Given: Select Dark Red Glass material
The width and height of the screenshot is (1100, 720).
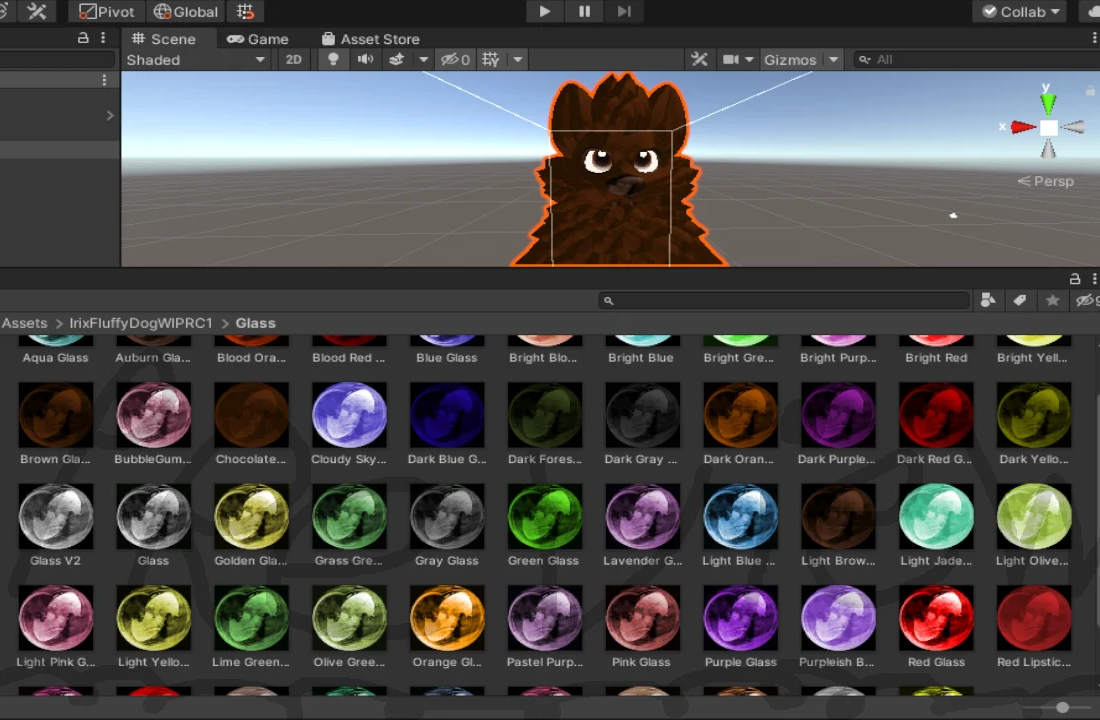Looking at the screenshot, I should 936,415.
